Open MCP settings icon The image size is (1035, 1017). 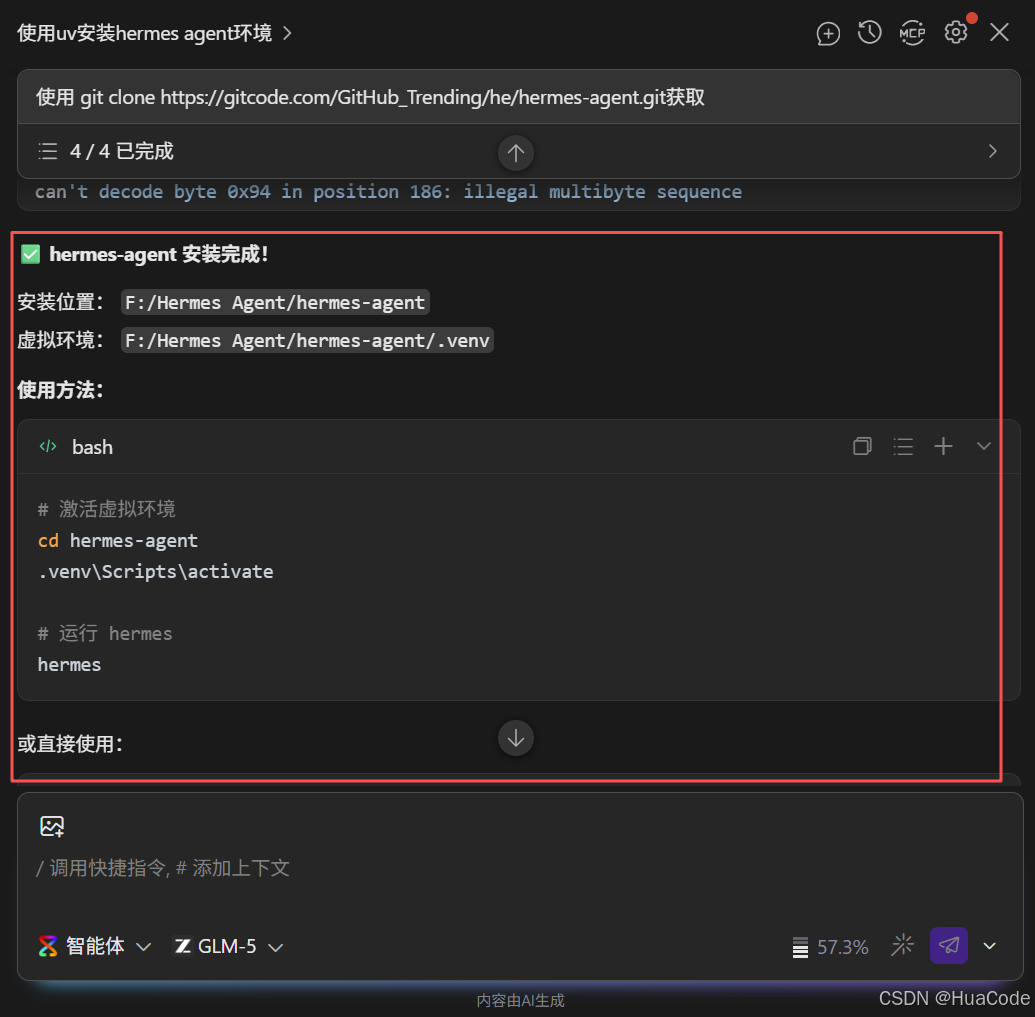[912, 32]
